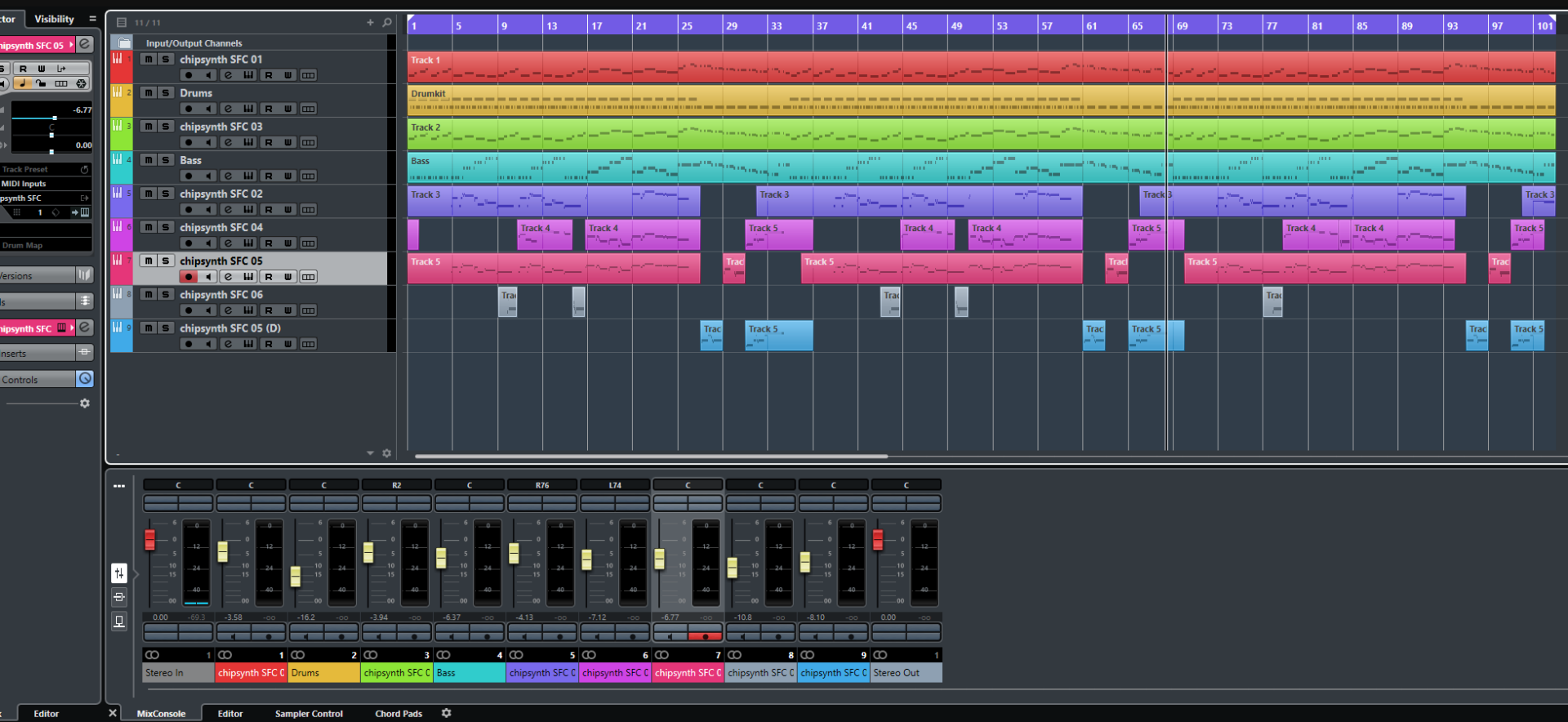This screenshot has width=1568, height=722.
Task: Disable Record Enable on chipsynth SFC 05
Action: (x=189, y=277)
